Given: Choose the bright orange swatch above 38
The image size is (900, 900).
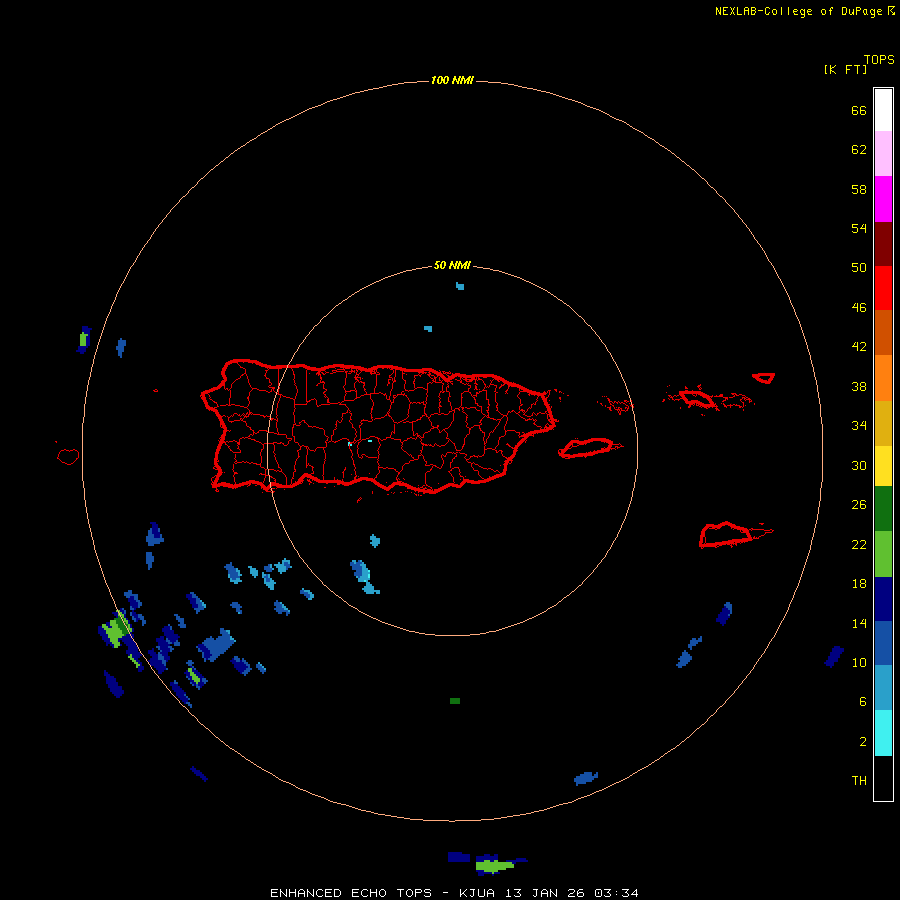Looking at the screenshot, I should [x=883, y=378].
